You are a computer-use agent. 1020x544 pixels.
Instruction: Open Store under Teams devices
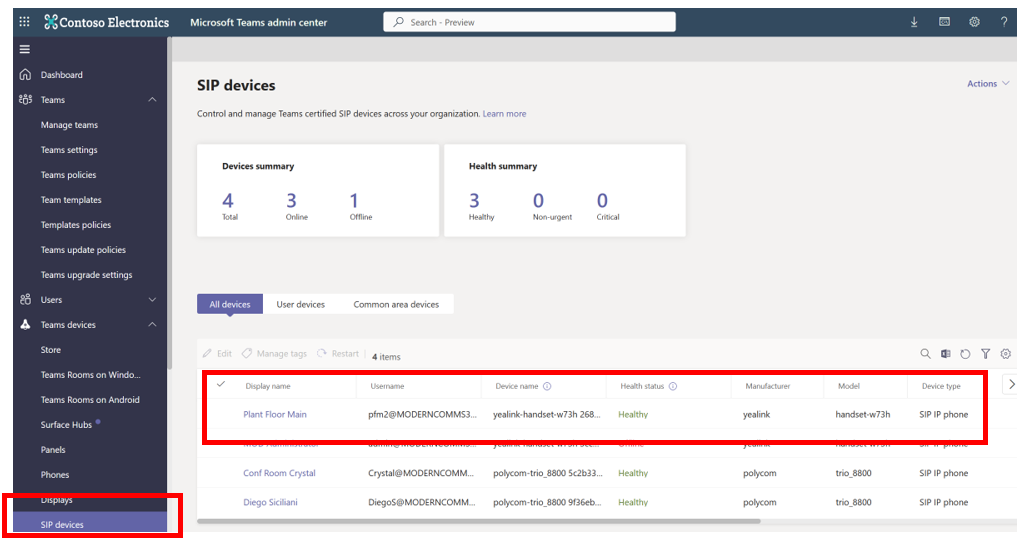click(x=51, y=349)
